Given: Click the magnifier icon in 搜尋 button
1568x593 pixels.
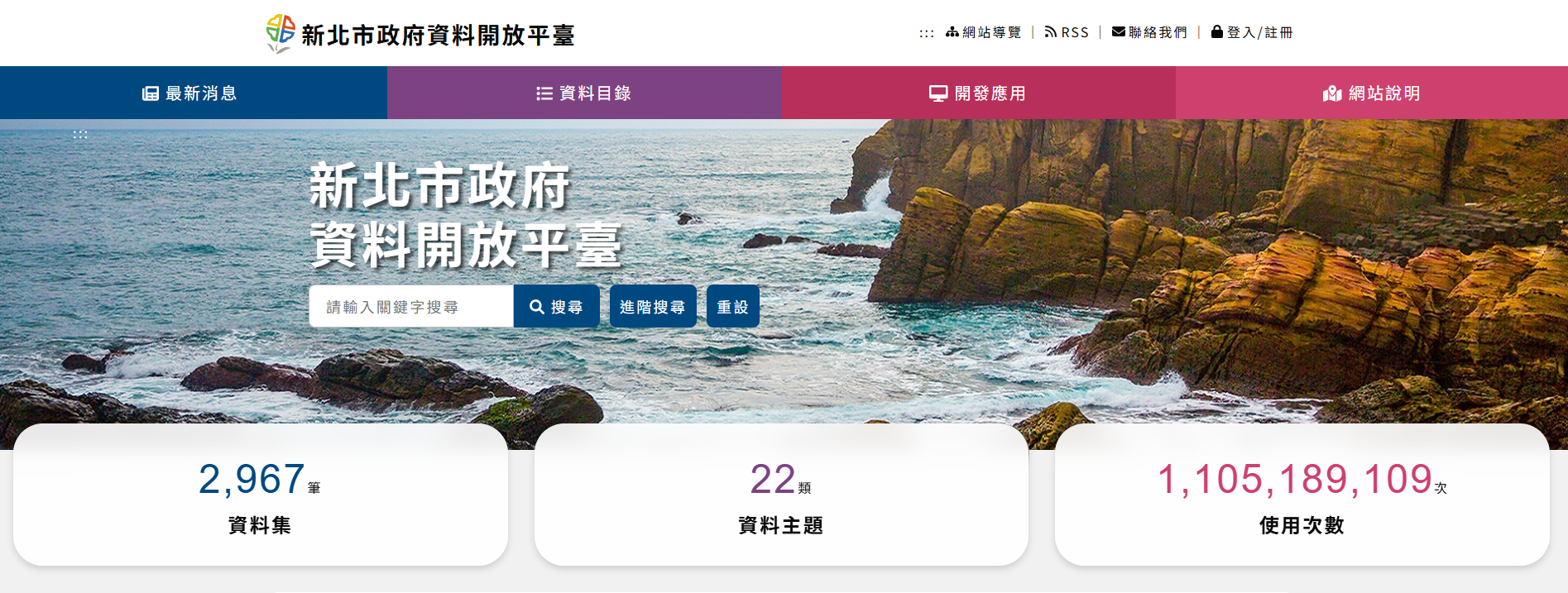Looking at the screenshot, I should coord(537,307).
